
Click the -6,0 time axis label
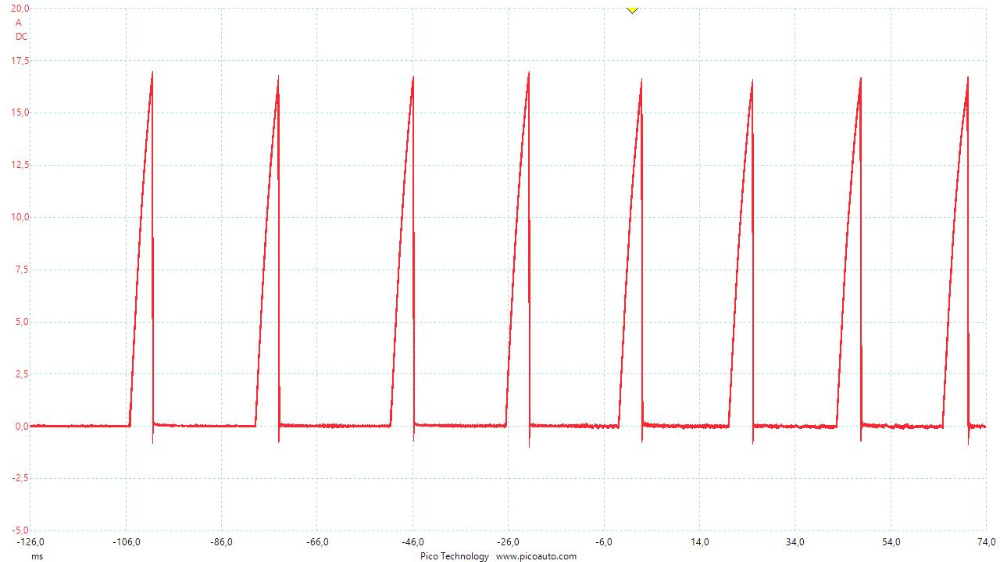[x=604, y=542]
